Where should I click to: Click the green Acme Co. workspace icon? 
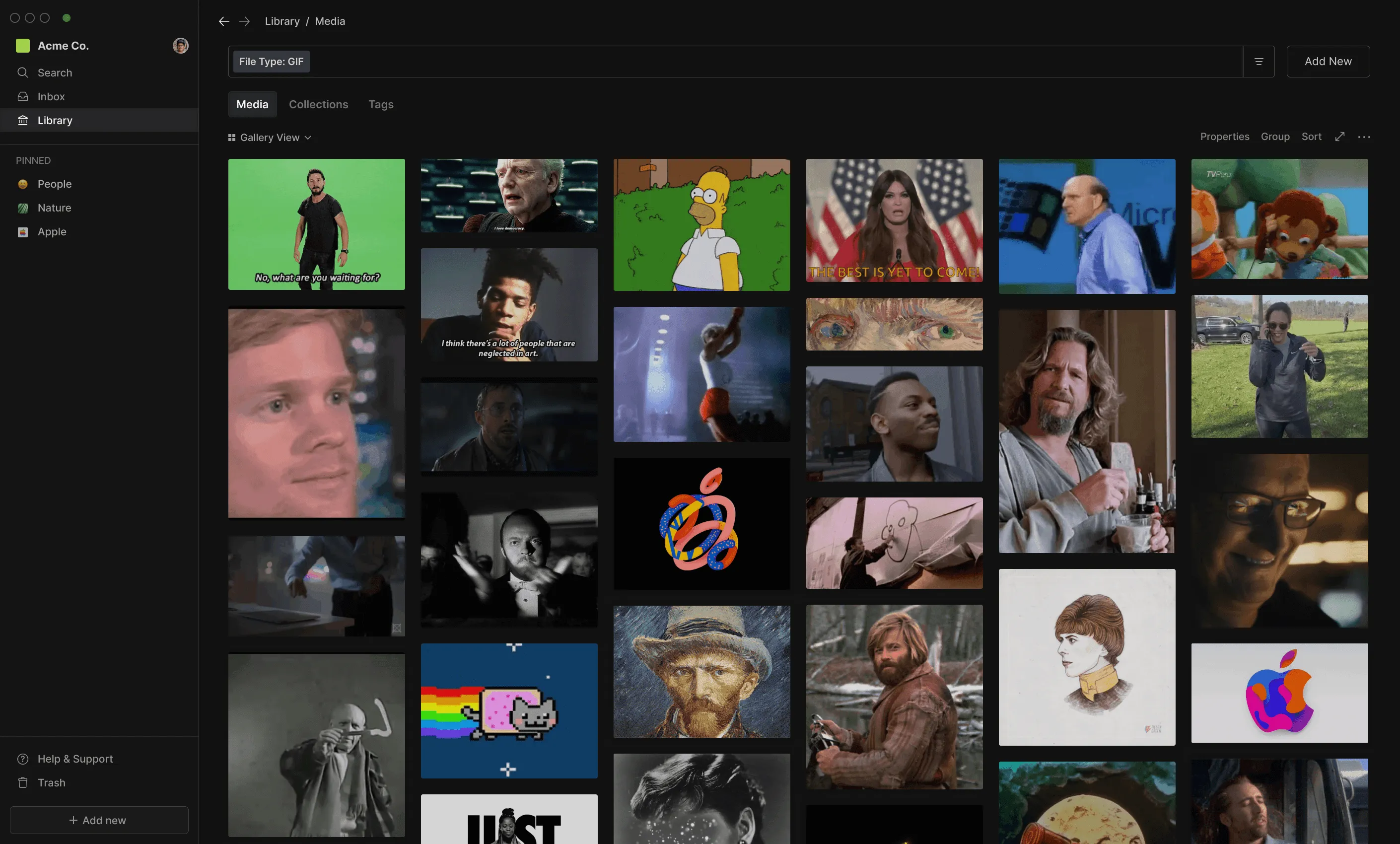[x=23, y=46]
